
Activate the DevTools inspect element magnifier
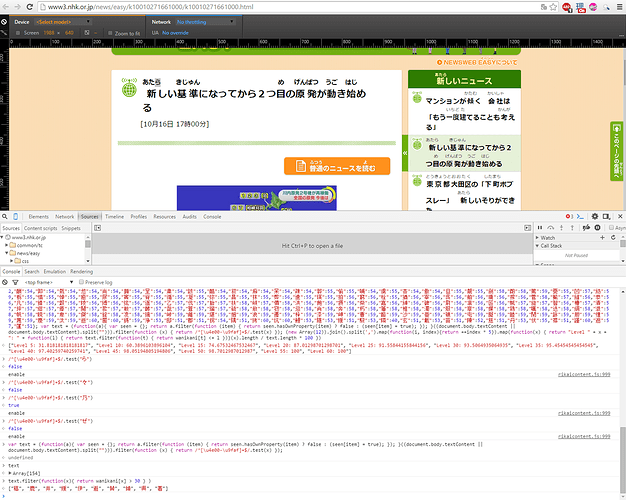coord(5,216)
